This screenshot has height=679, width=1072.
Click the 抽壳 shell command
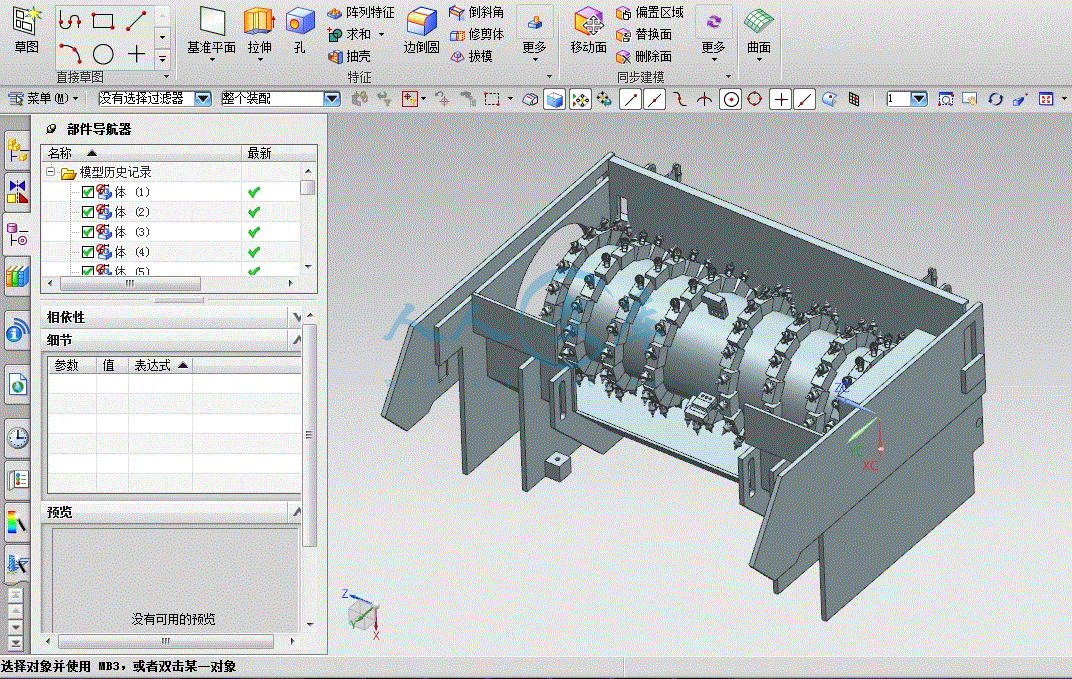point(349,56)
